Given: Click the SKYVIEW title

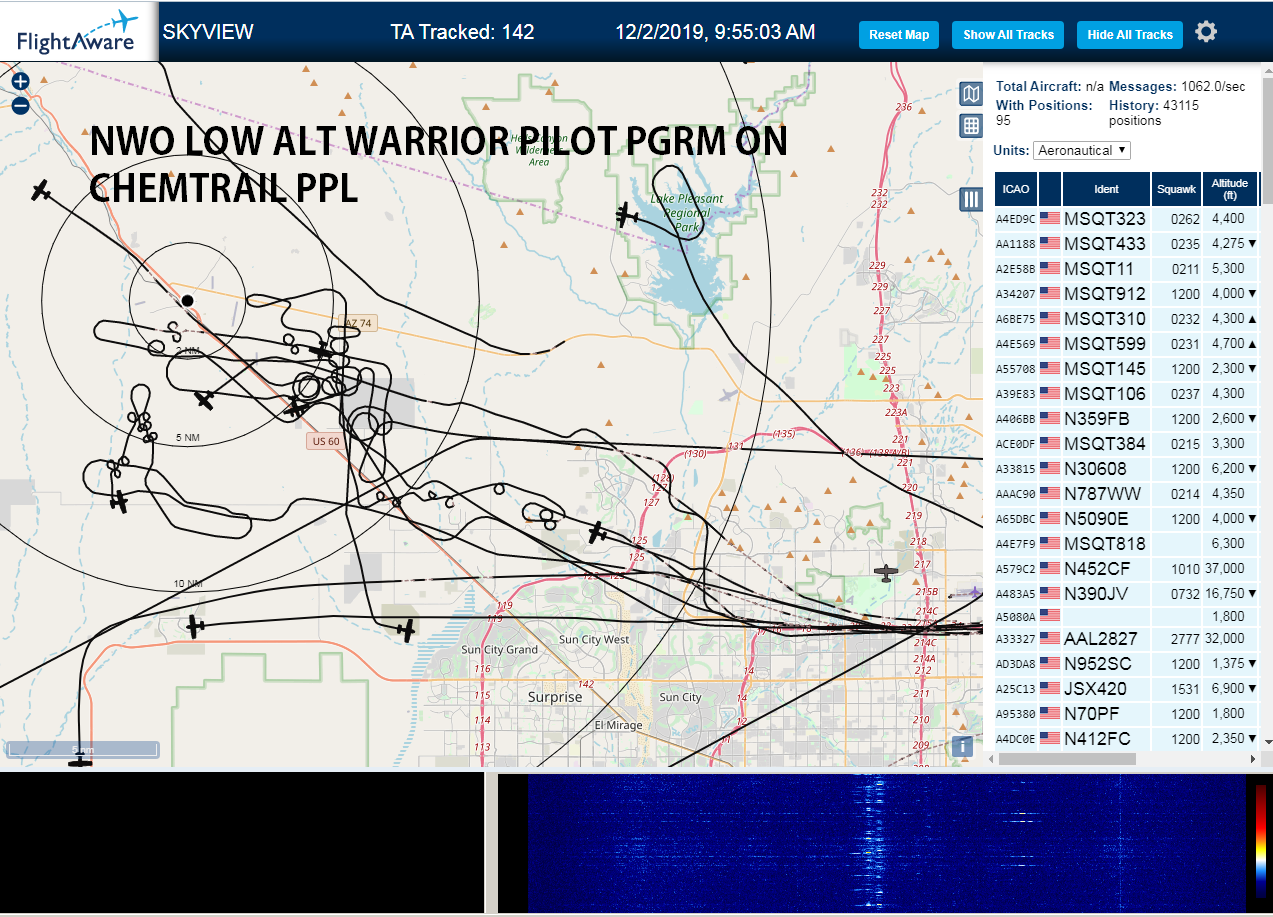Looking at the screenshot, I should 208,32.
